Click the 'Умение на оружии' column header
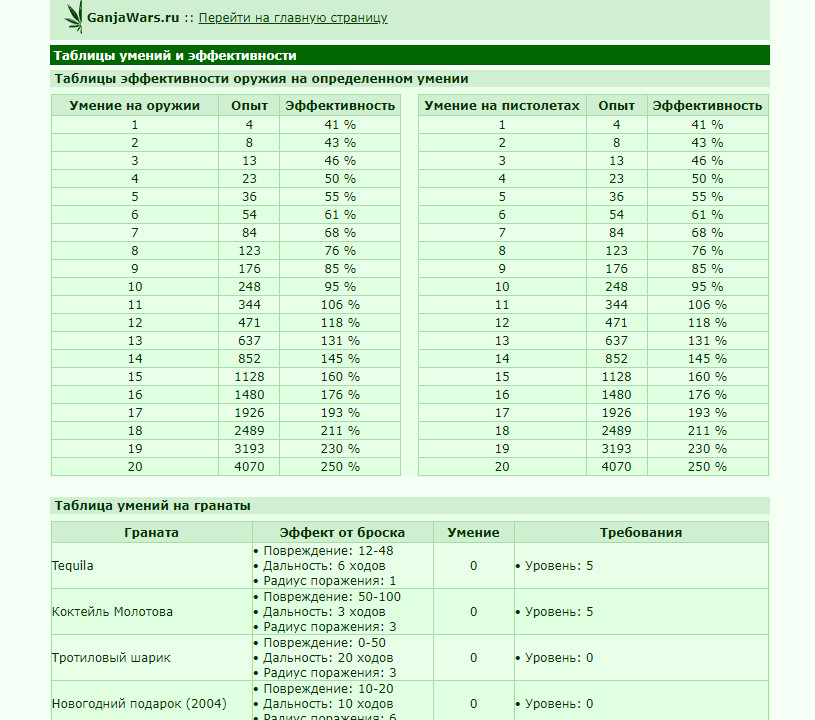Viewport: 815px width, 720px height. (x=135, y=106)
